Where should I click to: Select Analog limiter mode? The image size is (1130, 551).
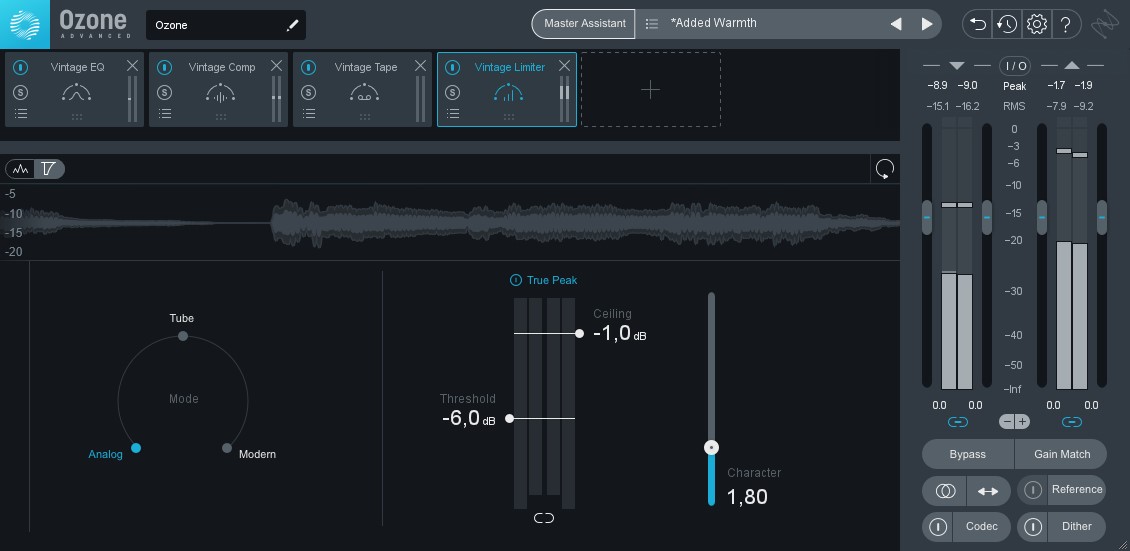coord(136,448)
